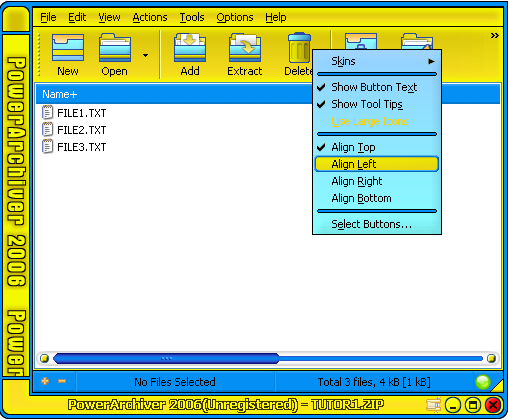Open Select Buttons... dialog
The height and width of the screenshot is (419, 508).
pyautogui.click(x=377, y=224)
